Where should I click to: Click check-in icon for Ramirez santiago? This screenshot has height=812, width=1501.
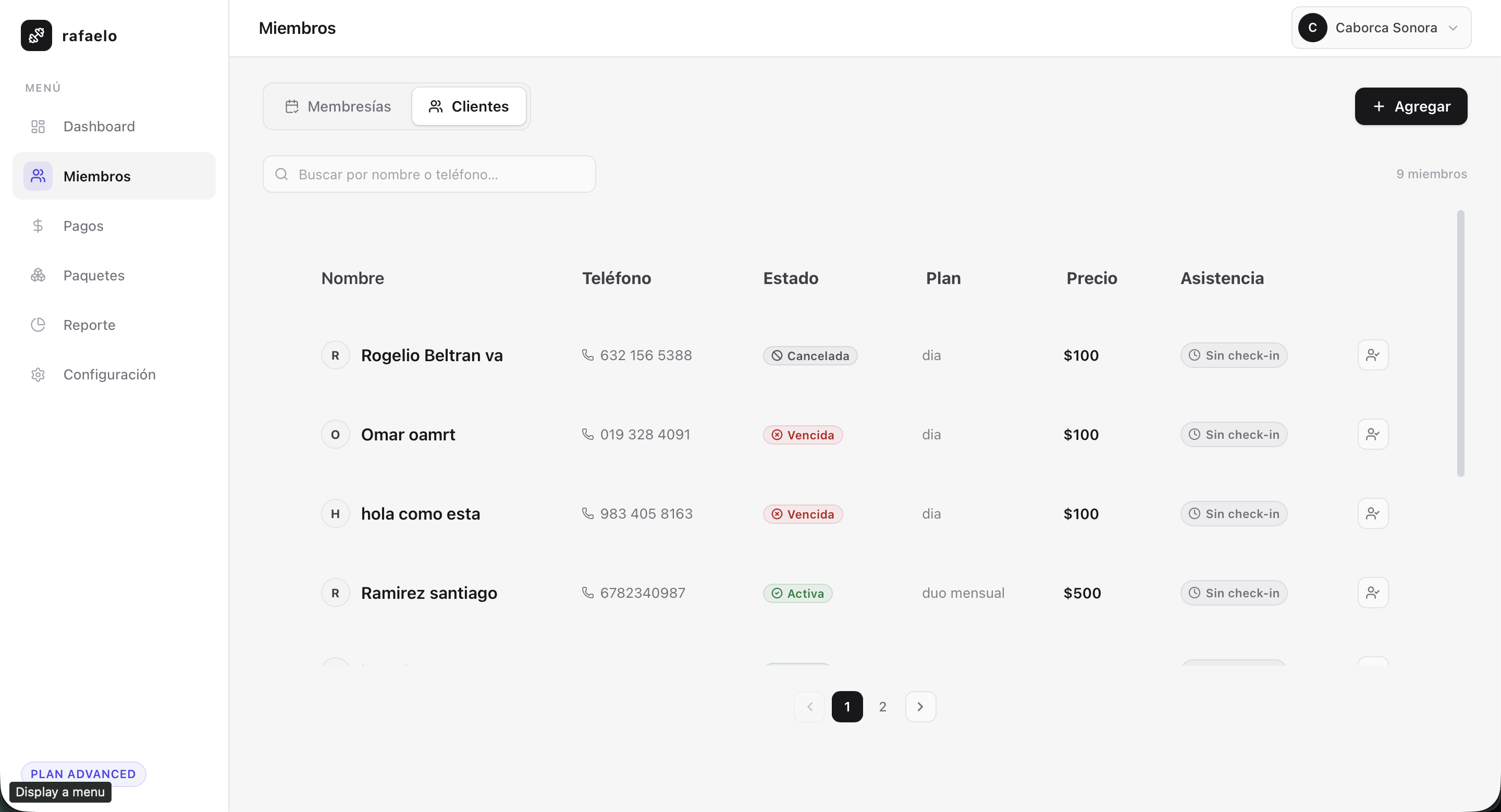click(x=1373, y=593)
